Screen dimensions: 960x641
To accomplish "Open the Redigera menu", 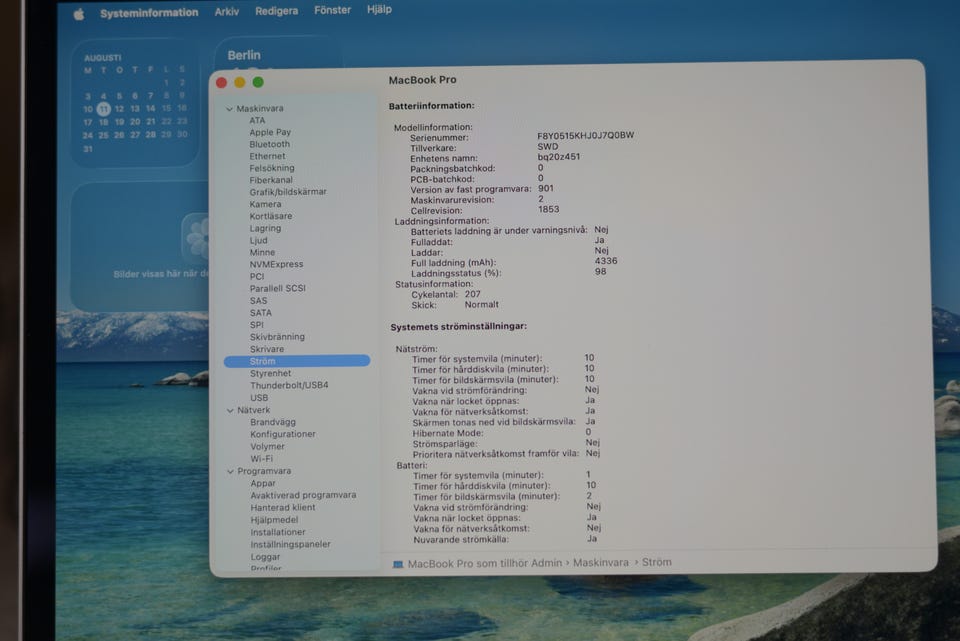I will click(276, 11).
